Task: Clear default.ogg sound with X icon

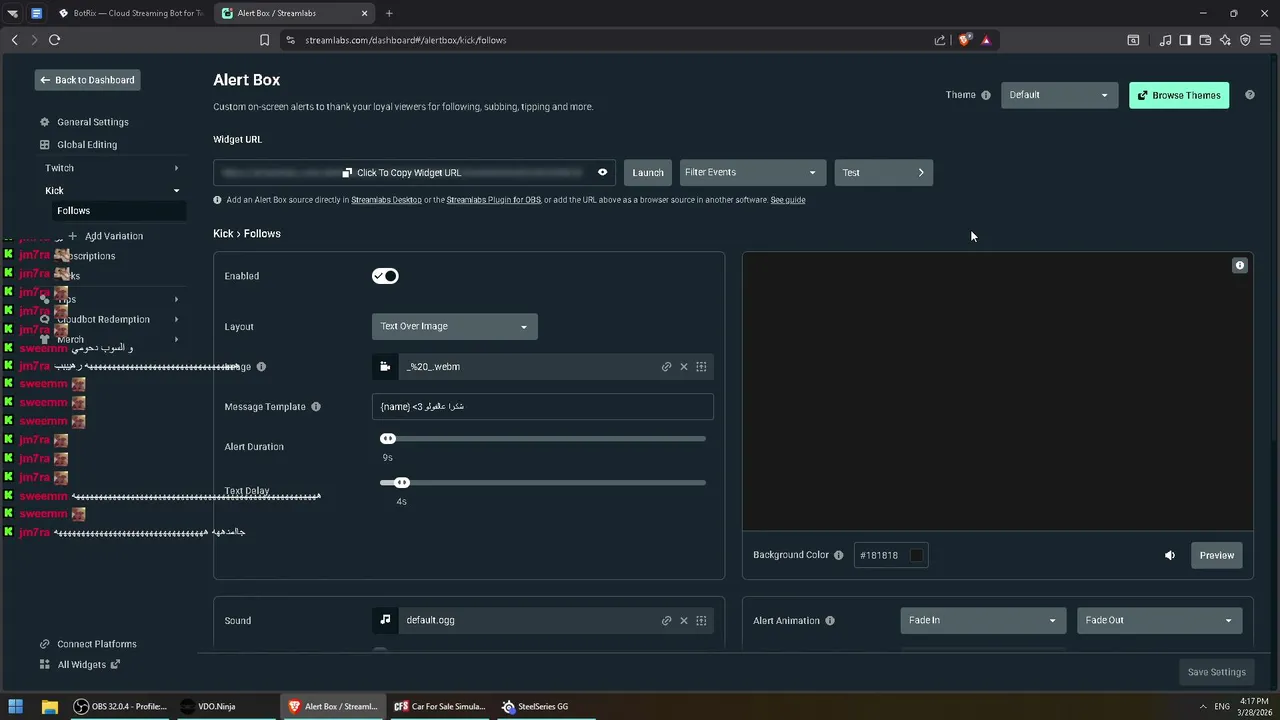Action: coord(684,620)
